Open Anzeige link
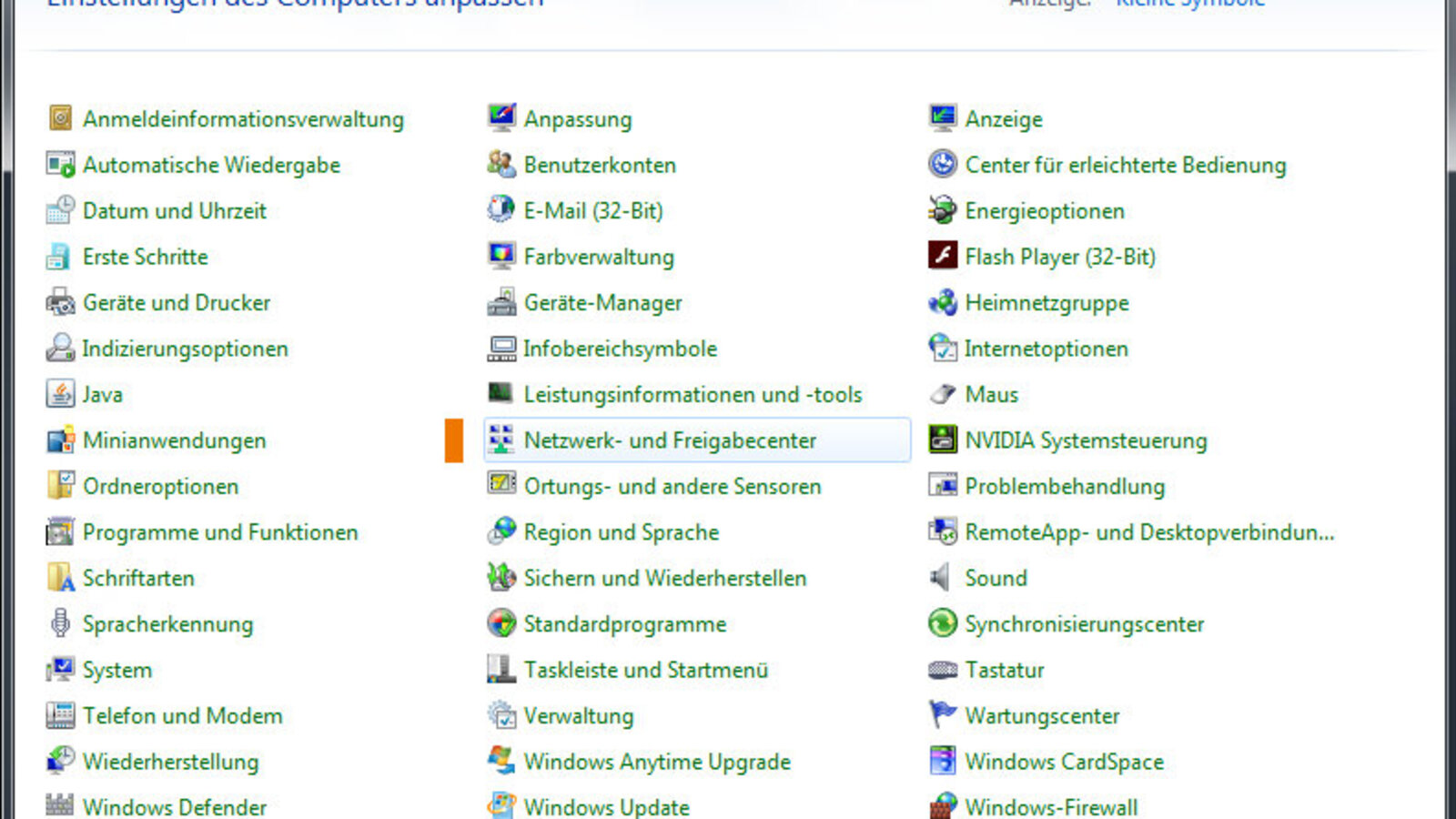This screenshot has width=1456, height=819. (x=1004, y=119)
